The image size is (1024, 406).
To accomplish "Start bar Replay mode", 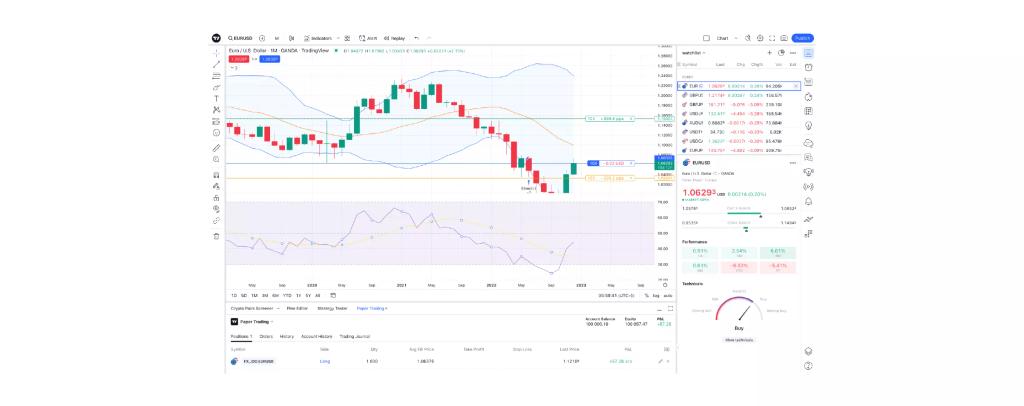I will 394,39.
